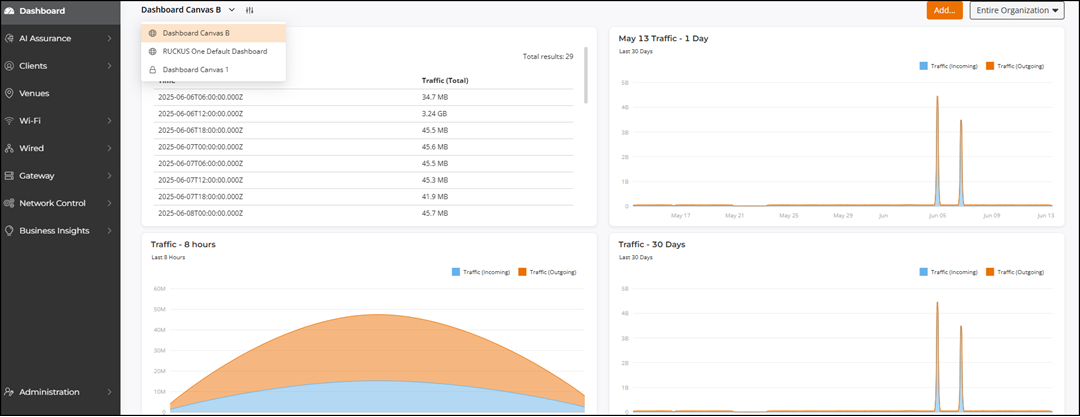Click the Wired network icon in the sidebar
This screenshot has height=417, width=1080.
coord(10,148)
